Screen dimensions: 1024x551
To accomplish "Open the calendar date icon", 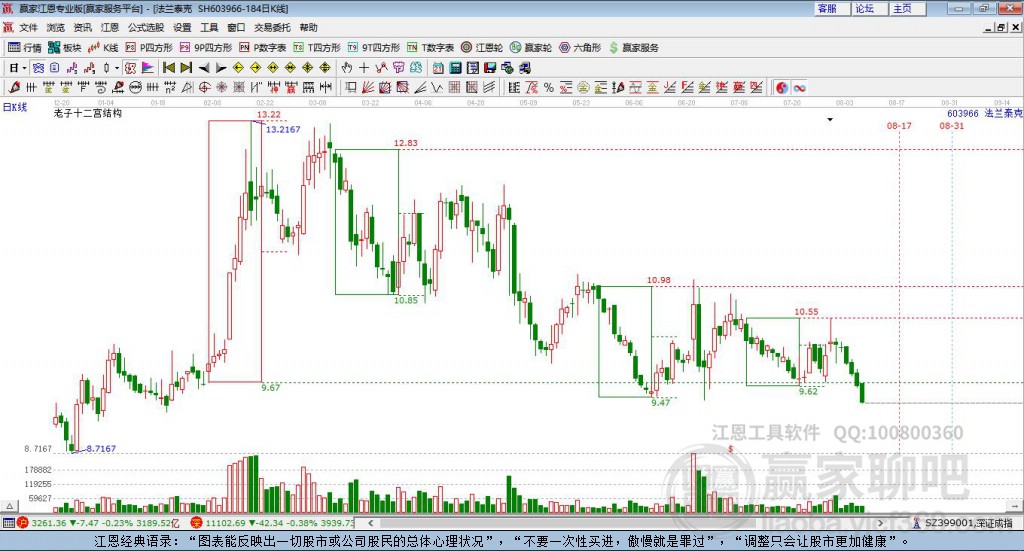I will click(438, 68).
